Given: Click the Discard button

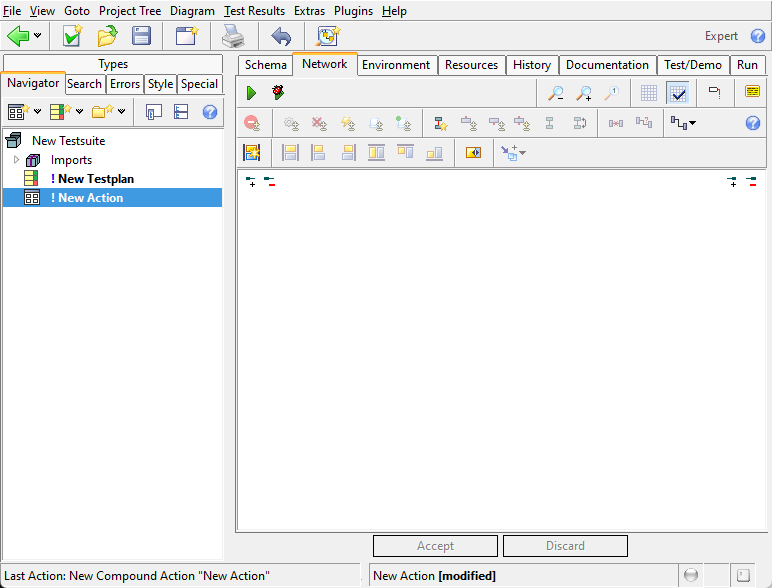Looking at the screenshot, I should coord(565,546).
